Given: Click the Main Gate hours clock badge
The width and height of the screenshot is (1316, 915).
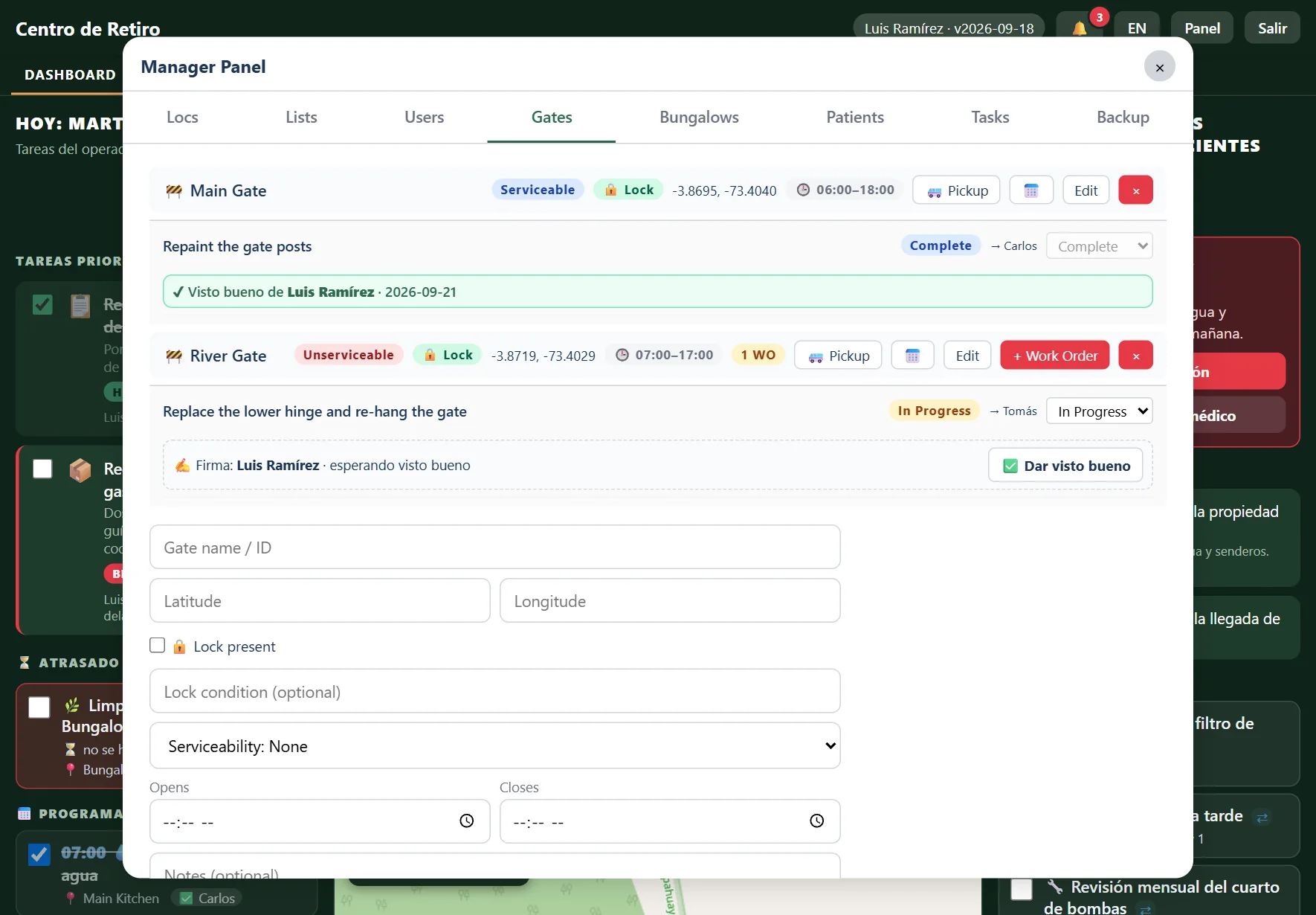Looking at the screenshot, I should [845, 190].
